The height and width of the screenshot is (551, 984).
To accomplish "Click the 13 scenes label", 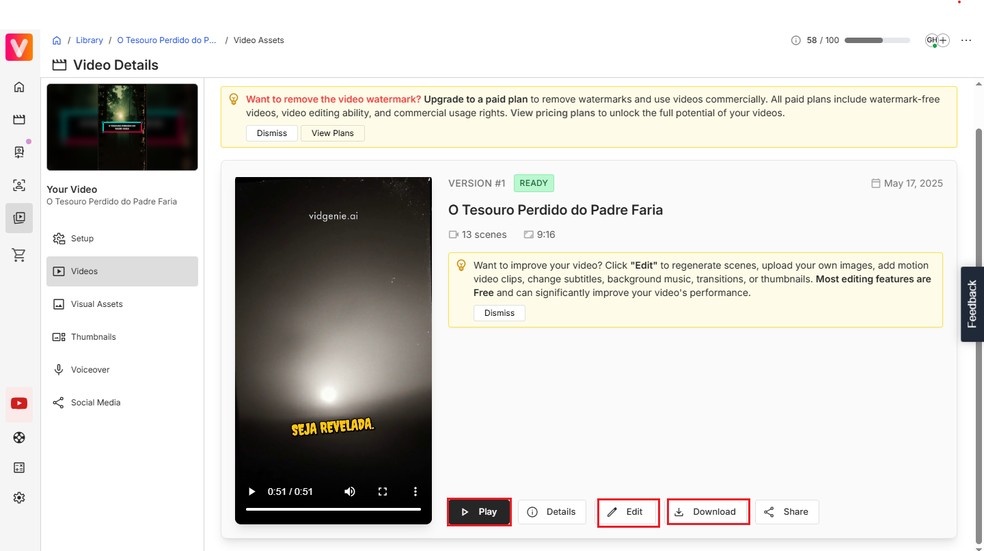I will (478, 235).
